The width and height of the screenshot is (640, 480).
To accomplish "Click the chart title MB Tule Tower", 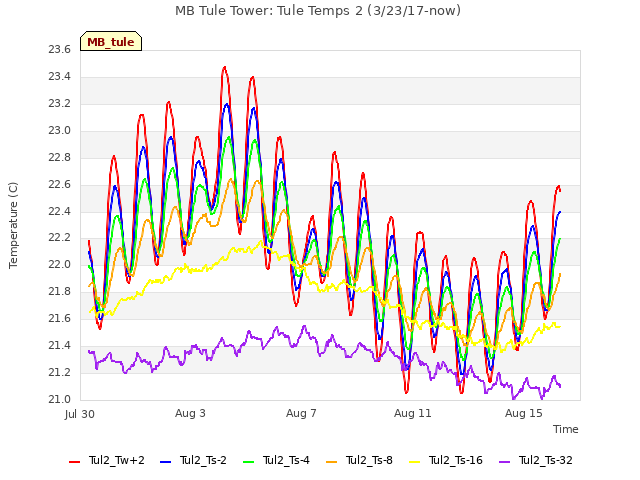I will (x=318, y=10).
